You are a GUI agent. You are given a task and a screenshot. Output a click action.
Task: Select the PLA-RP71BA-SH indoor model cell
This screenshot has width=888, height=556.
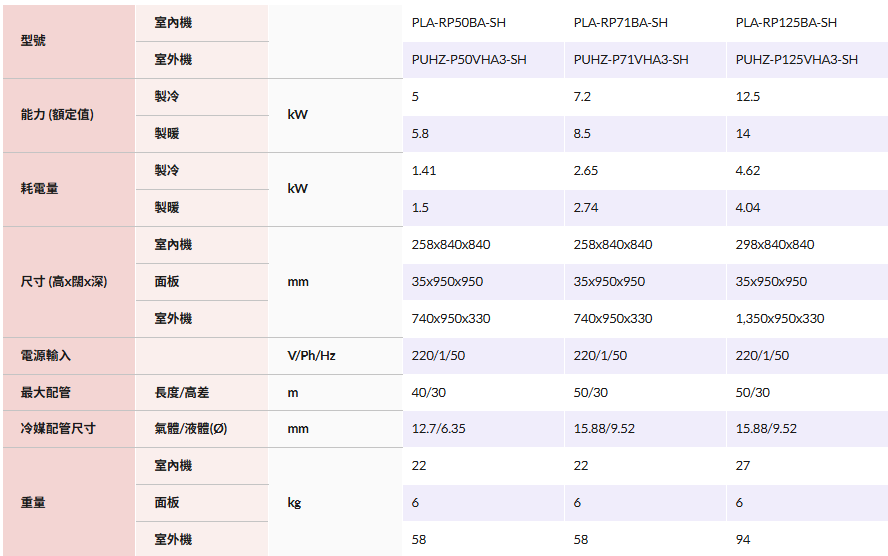[x=645, y=23]
